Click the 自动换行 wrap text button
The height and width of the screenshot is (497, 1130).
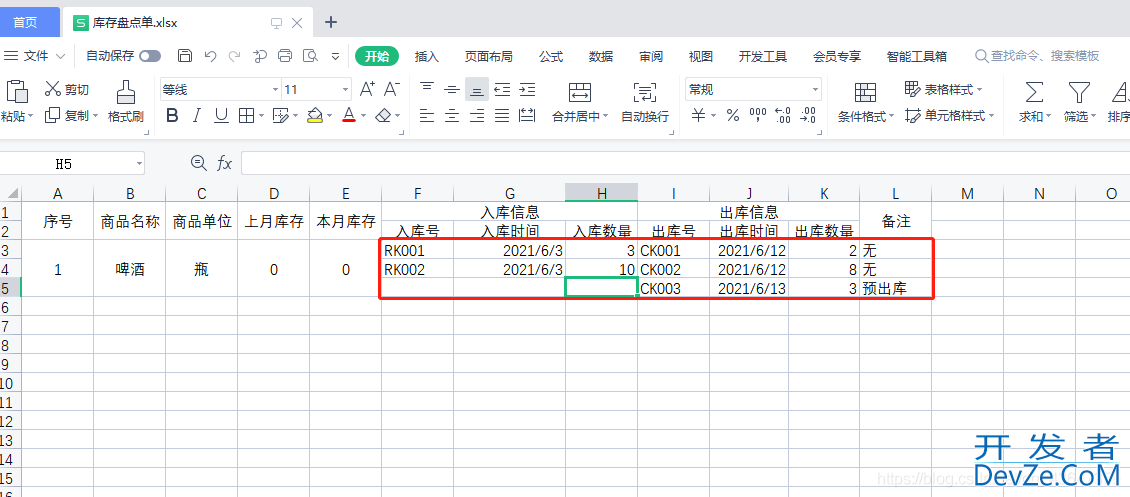click(645, 101)
